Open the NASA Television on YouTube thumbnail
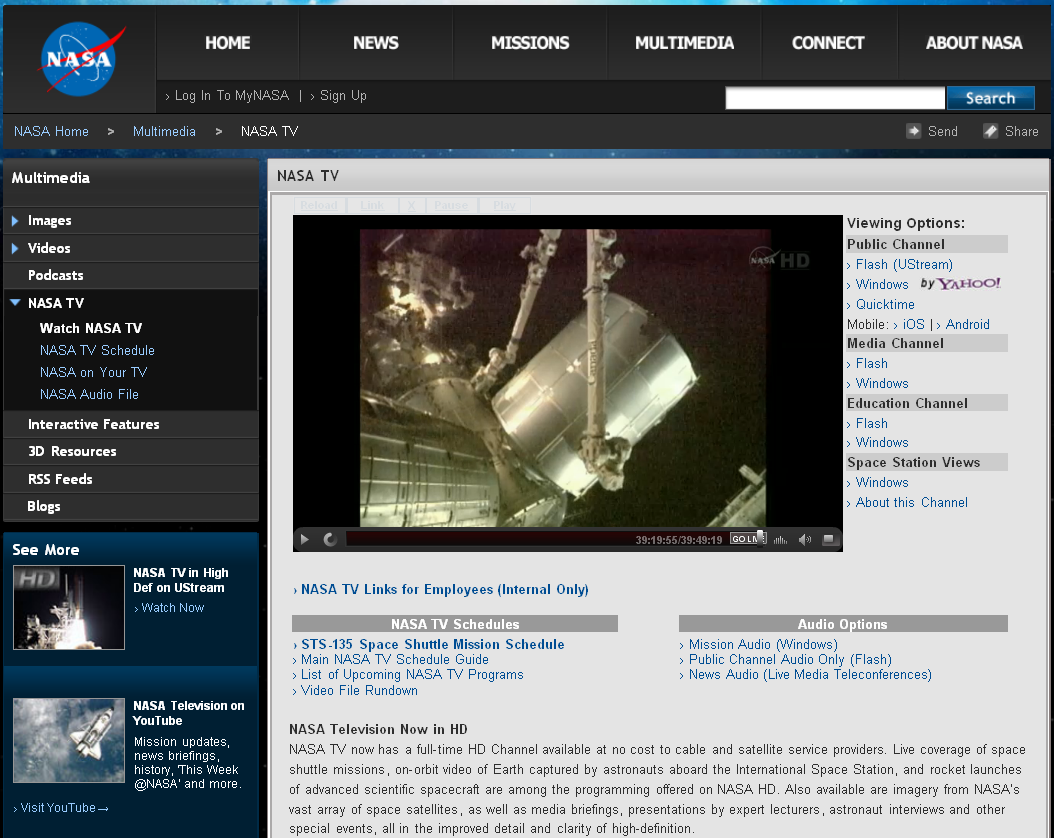Screen dimensions: 1054x838 click(69, 741)
